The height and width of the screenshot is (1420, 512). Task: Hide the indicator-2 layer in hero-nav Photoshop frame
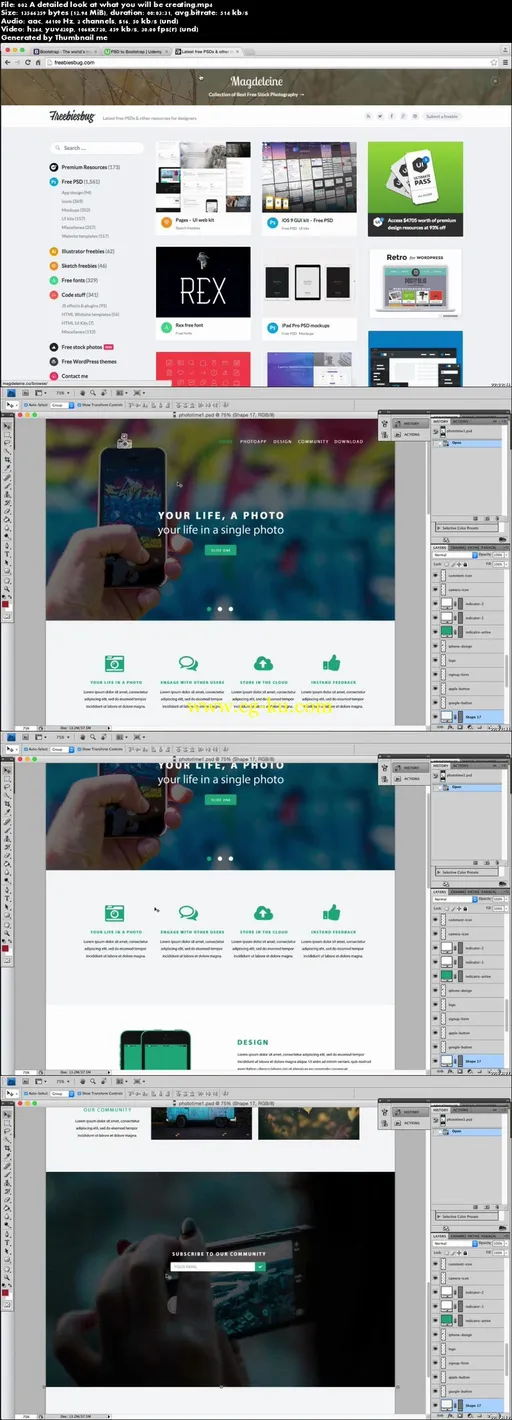[x=436, y=604]
